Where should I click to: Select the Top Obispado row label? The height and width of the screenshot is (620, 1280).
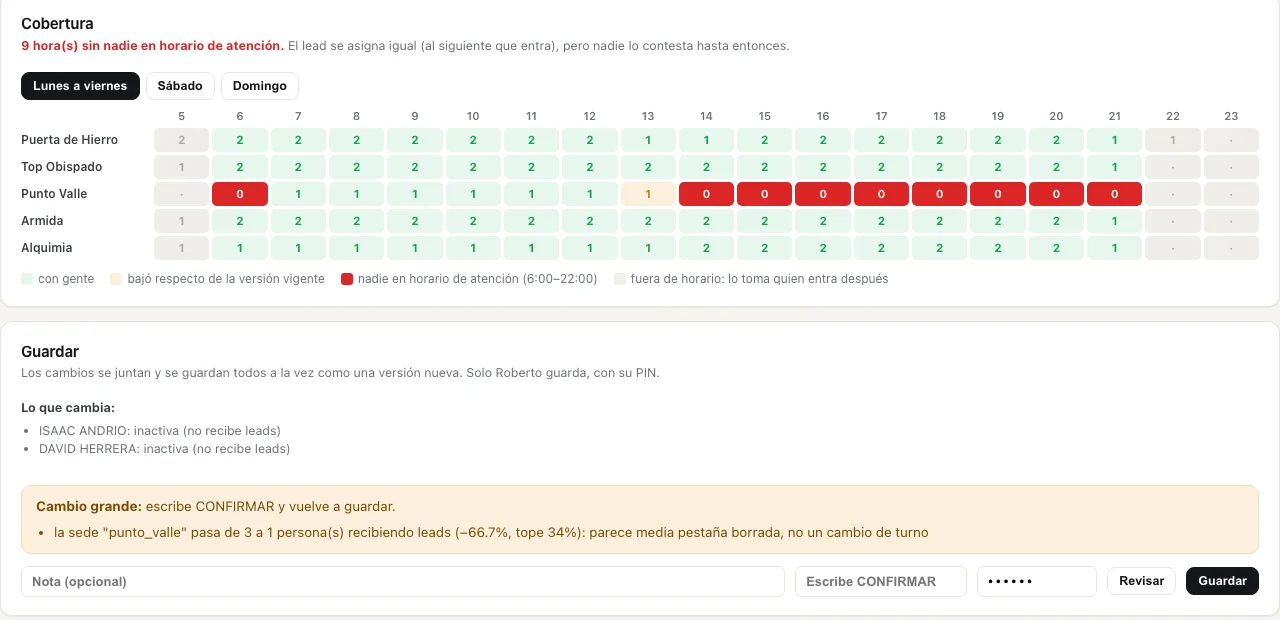coord(62,167)
